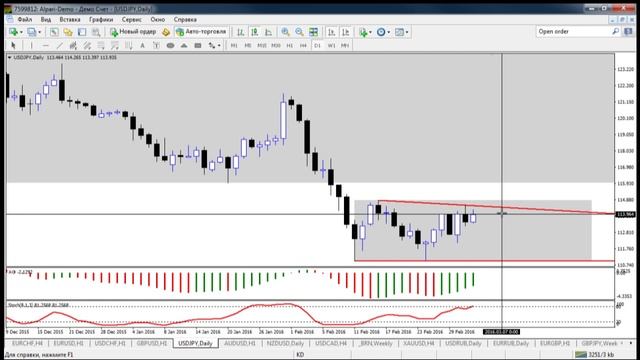
Task: Click the search magnifier icon
Action: (616, 31)
